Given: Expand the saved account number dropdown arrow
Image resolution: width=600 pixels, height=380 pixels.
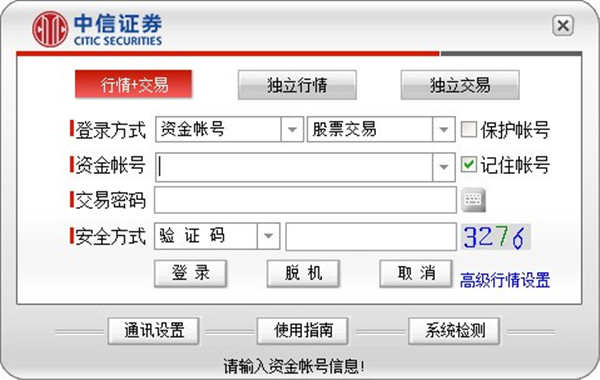Looking at the screenshot, I should point(444,167).
